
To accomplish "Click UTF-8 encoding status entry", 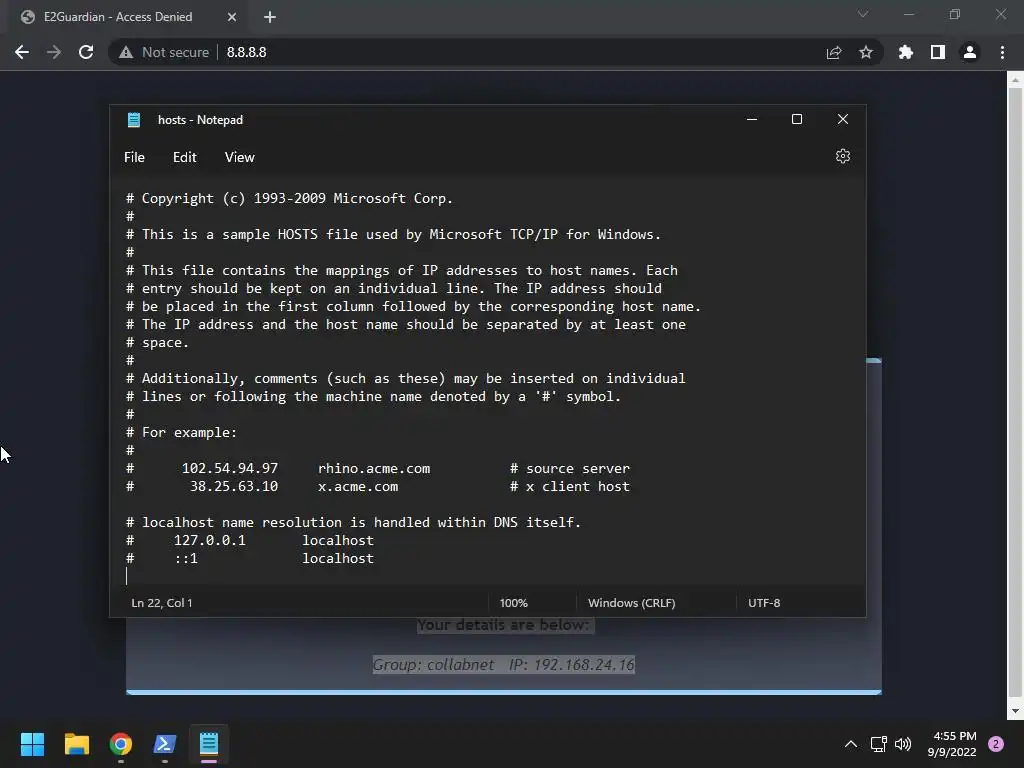I will coord(764,603).
